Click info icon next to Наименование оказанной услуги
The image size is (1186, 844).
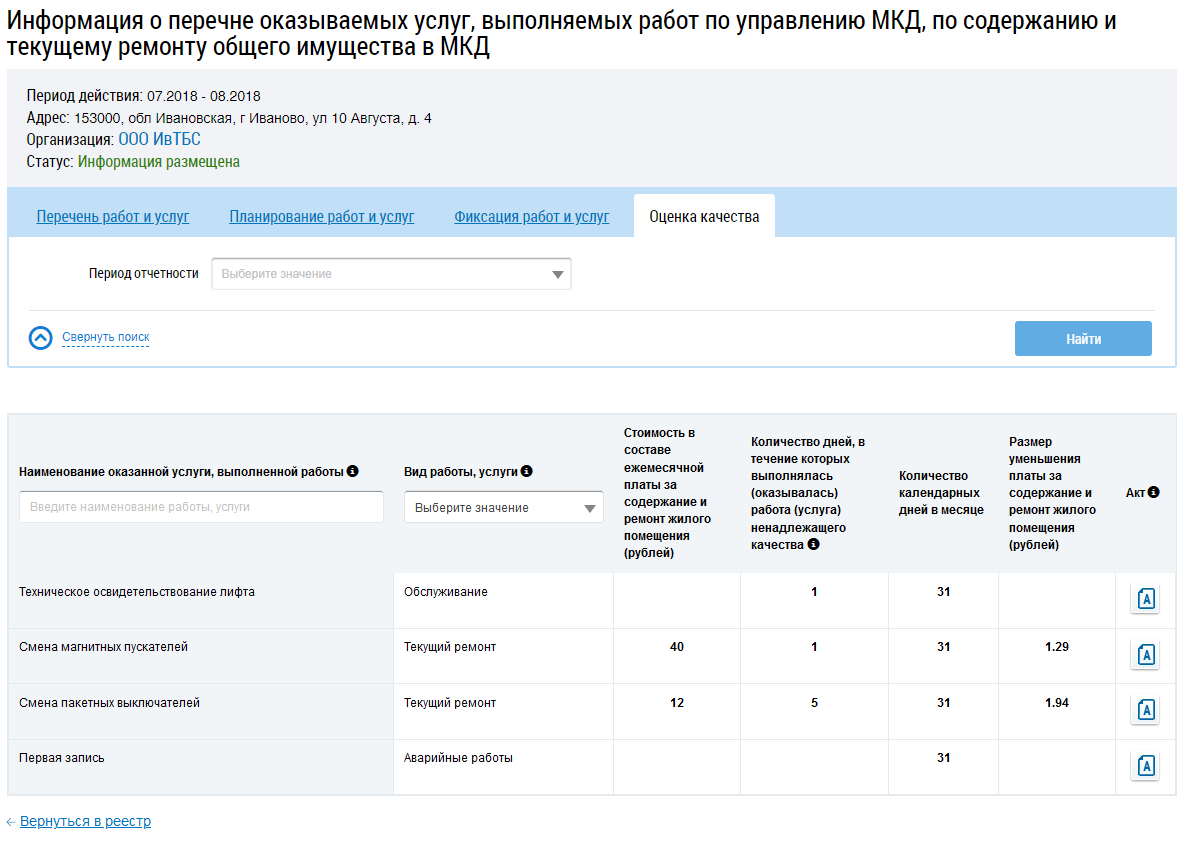(x=352, y=471)
